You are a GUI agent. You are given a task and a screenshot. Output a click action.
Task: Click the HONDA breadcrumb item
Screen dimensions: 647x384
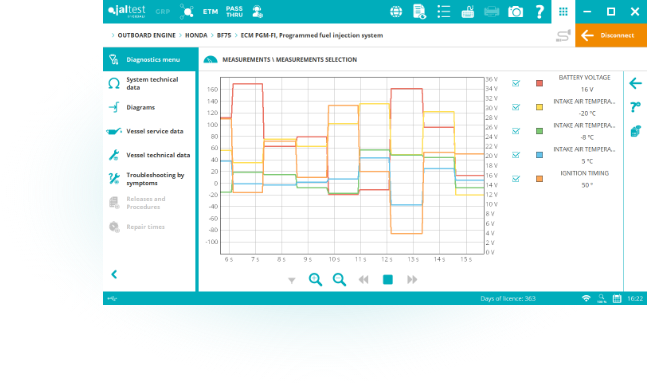tap(196, 35)
